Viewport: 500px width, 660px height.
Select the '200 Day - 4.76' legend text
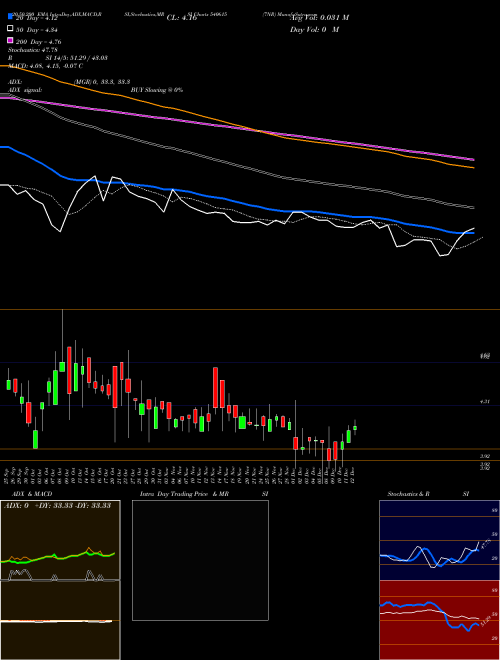[38, 42]
